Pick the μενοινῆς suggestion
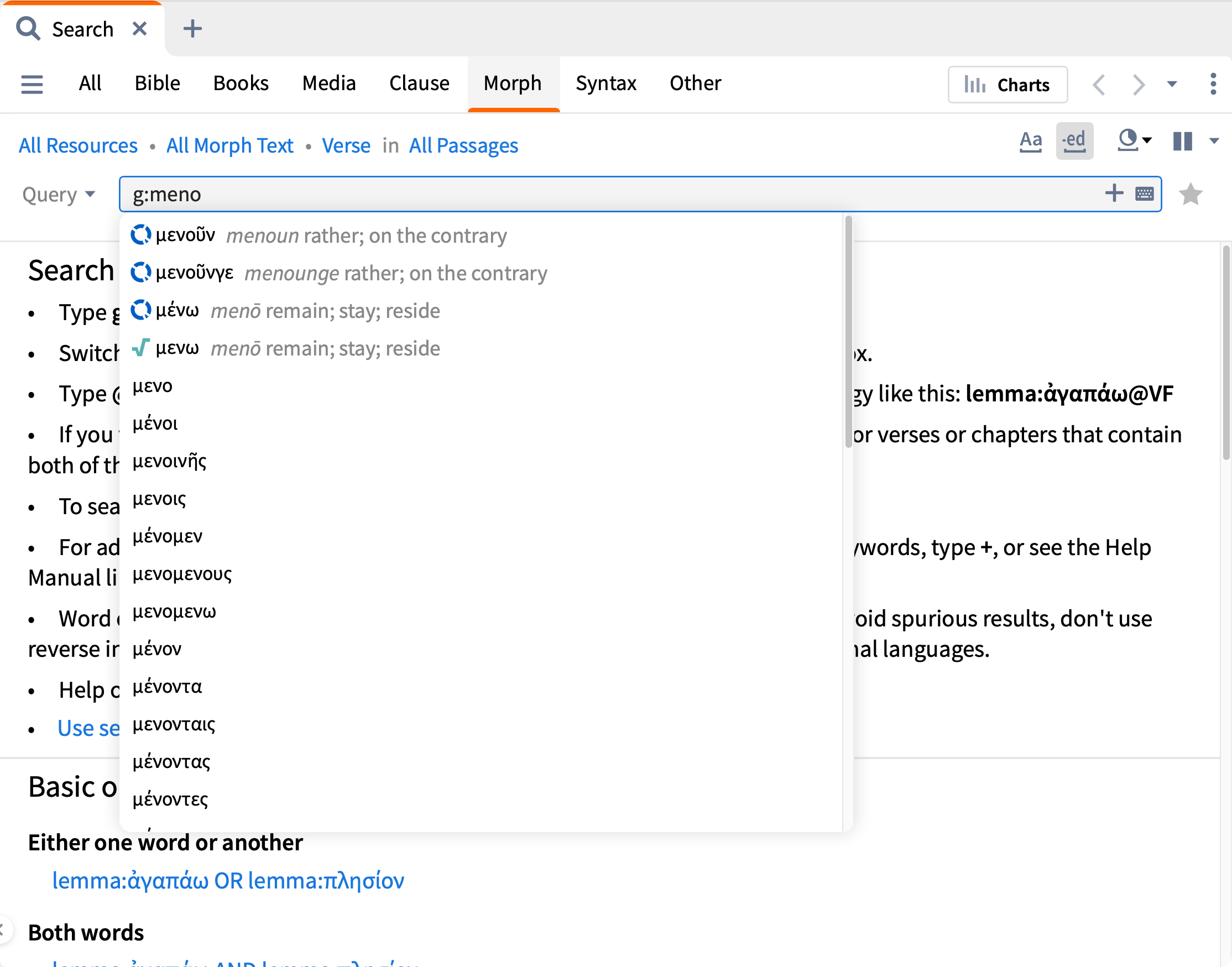This screenshot has width=1232, height=967. click(x=481, y=461)
